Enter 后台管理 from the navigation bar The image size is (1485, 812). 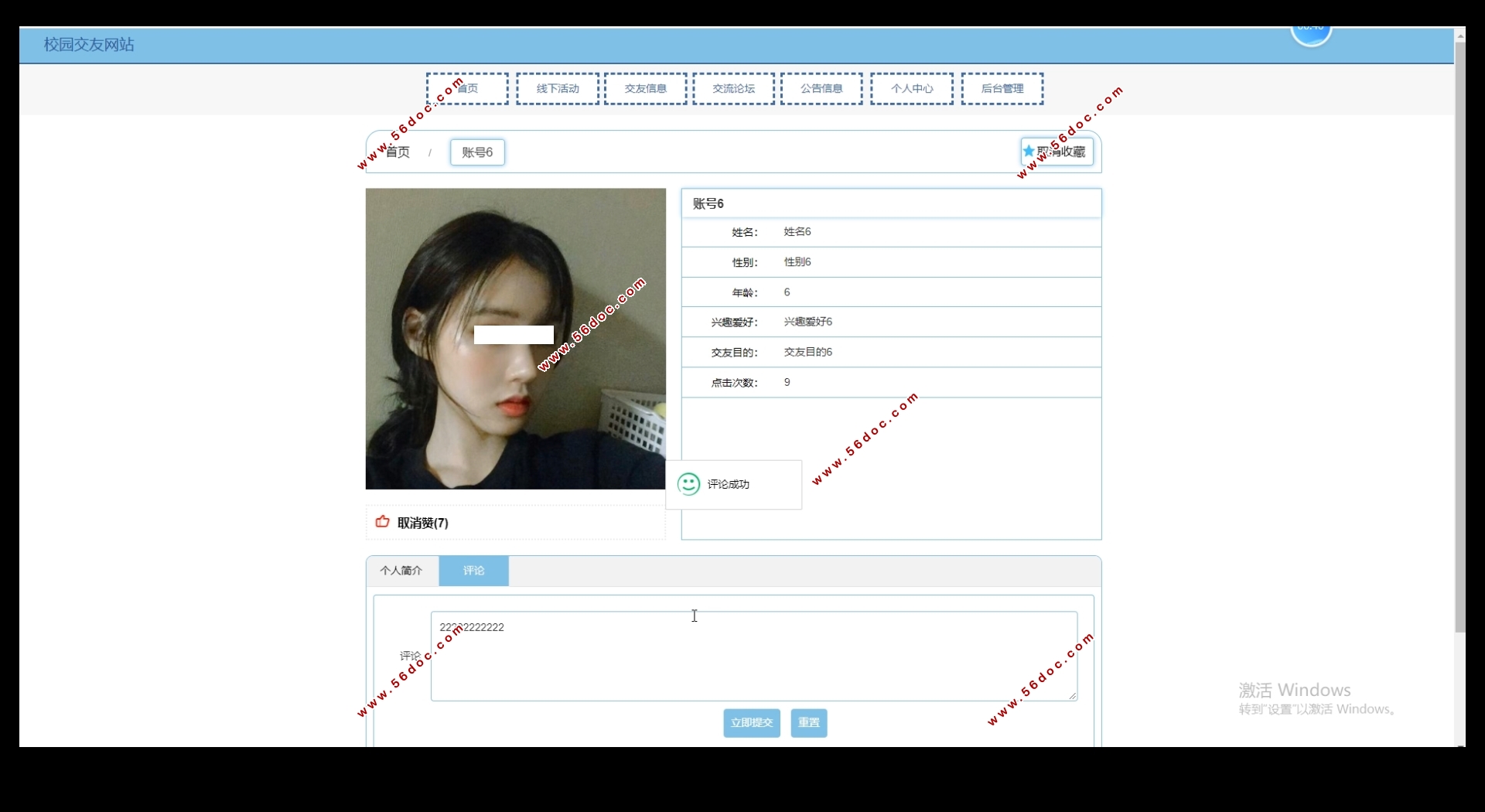1002,89
